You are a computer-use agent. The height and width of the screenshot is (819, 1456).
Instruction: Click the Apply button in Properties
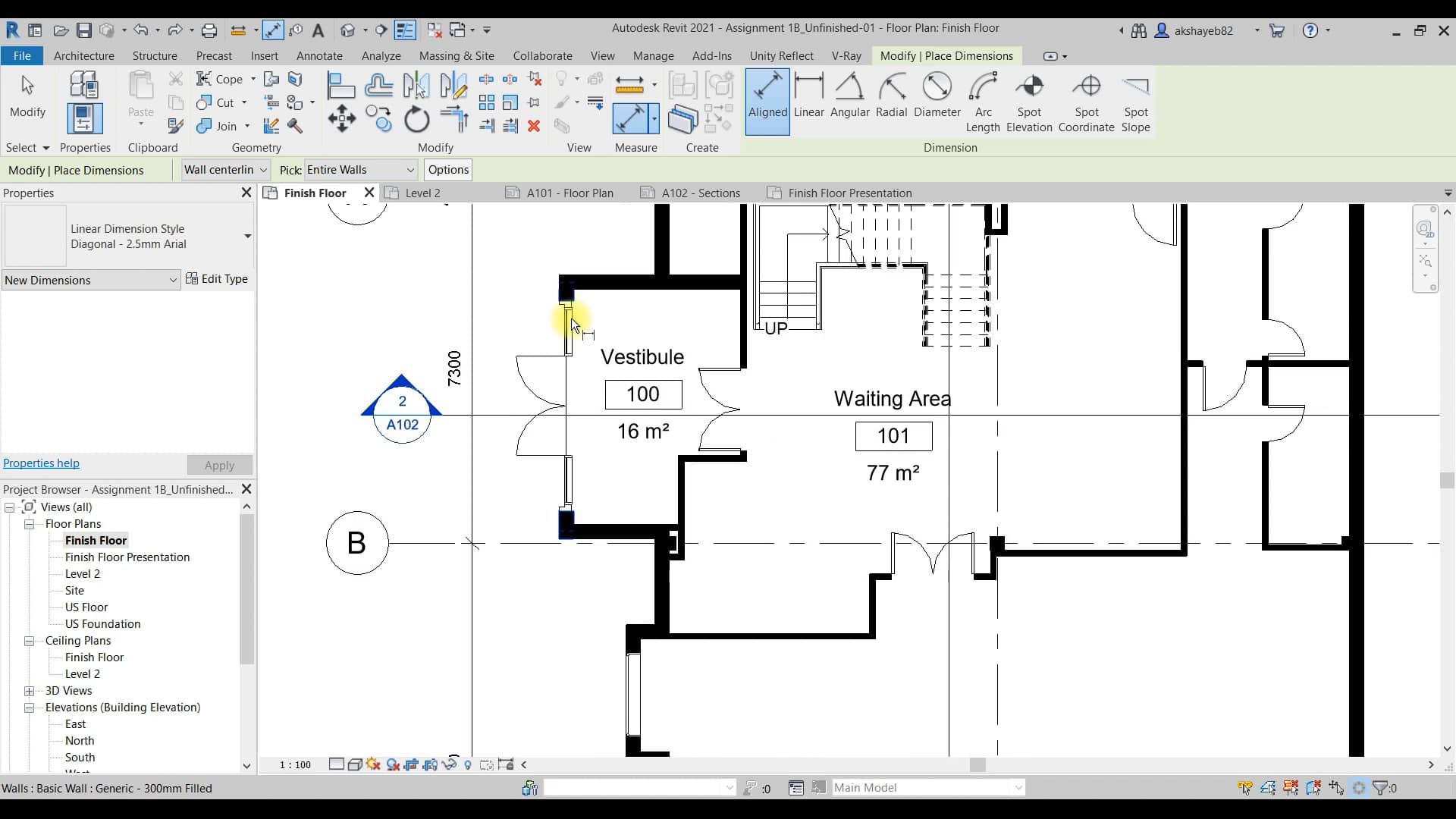(x=218, y=465)
